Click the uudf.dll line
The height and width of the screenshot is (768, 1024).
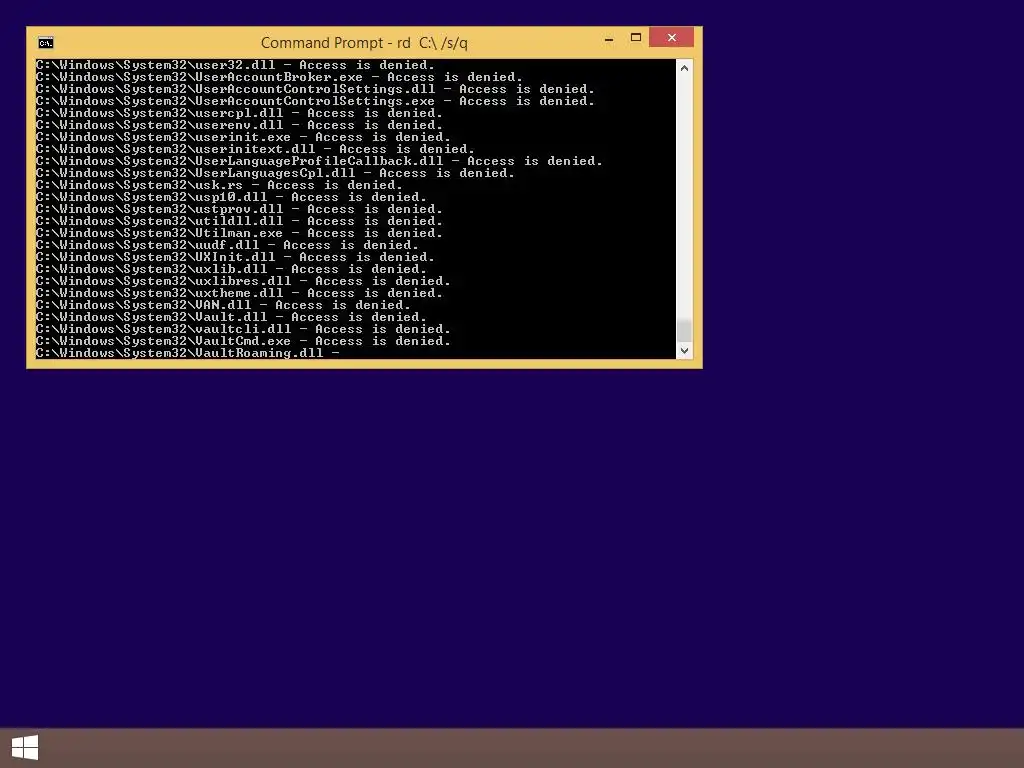(x=227, y=245)
